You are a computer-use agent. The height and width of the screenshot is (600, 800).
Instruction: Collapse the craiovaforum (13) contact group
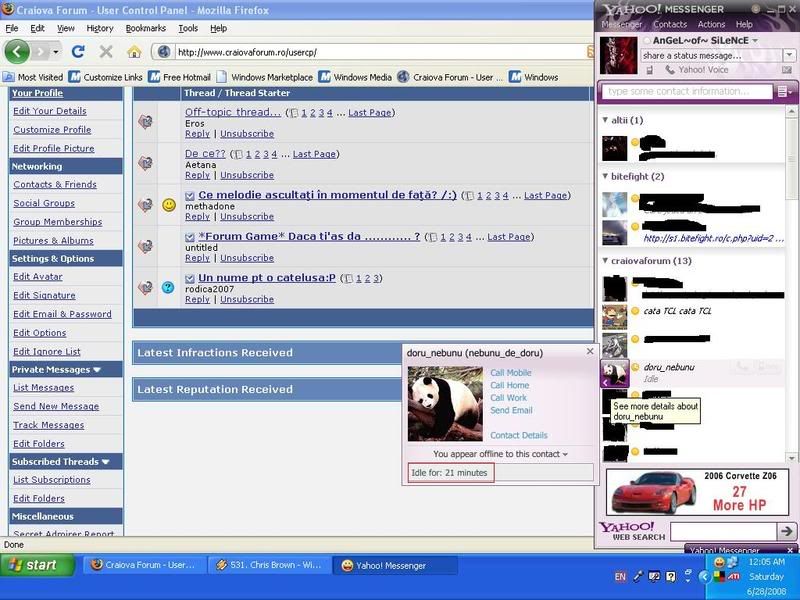[605, 261]
